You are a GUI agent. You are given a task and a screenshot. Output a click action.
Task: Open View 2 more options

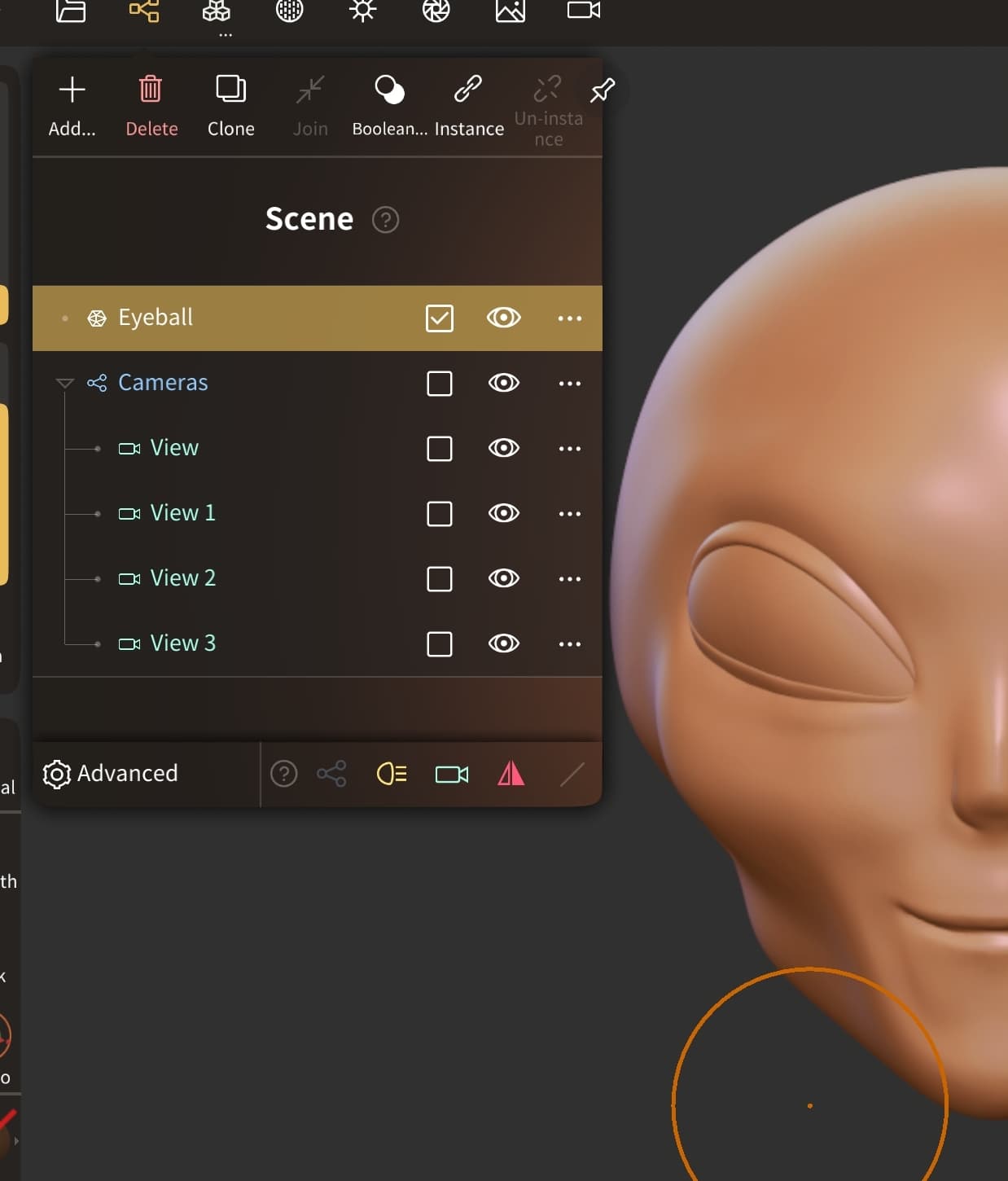570,579
